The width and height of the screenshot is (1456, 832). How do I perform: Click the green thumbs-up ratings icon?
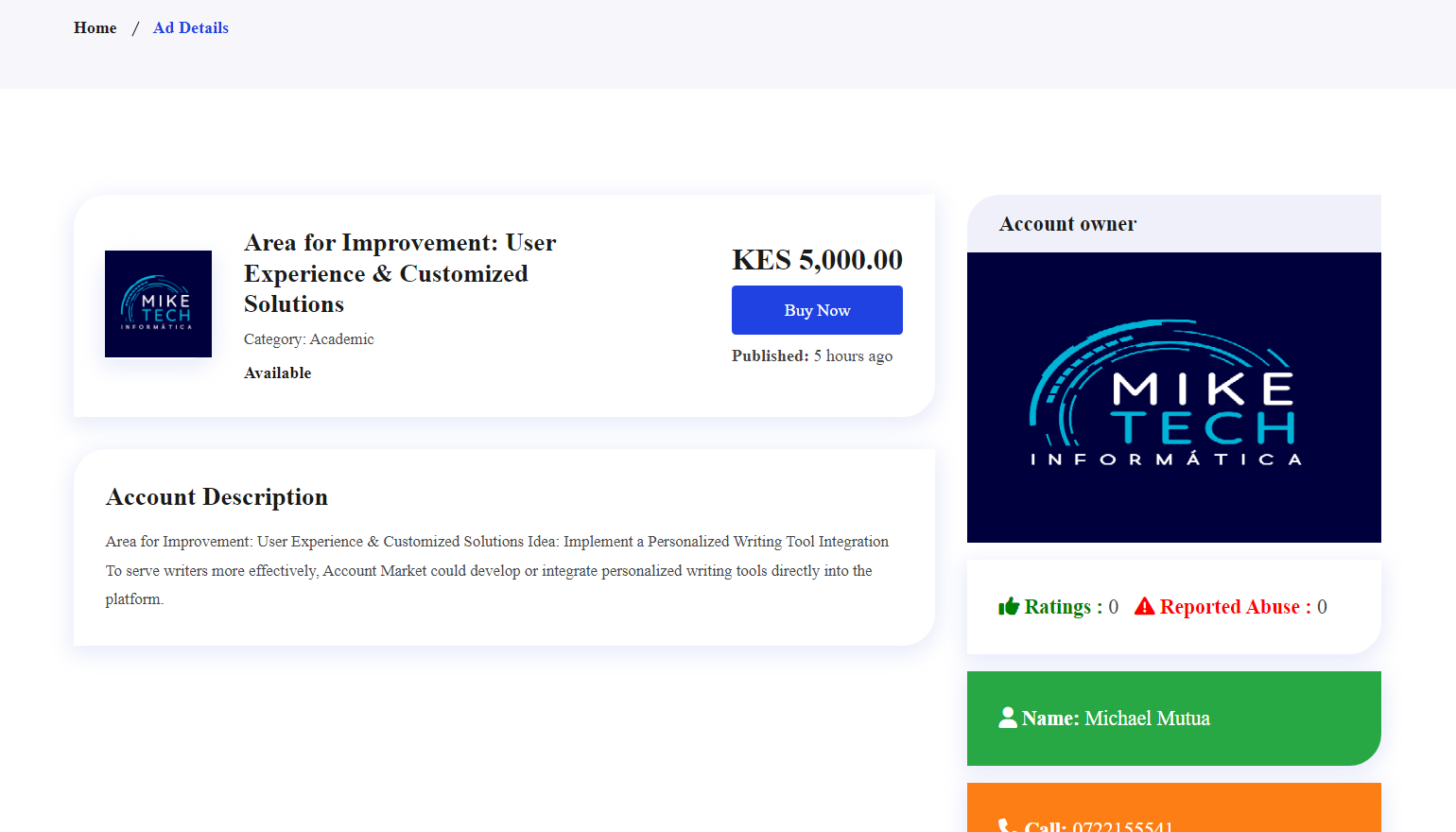point(1009,606)
